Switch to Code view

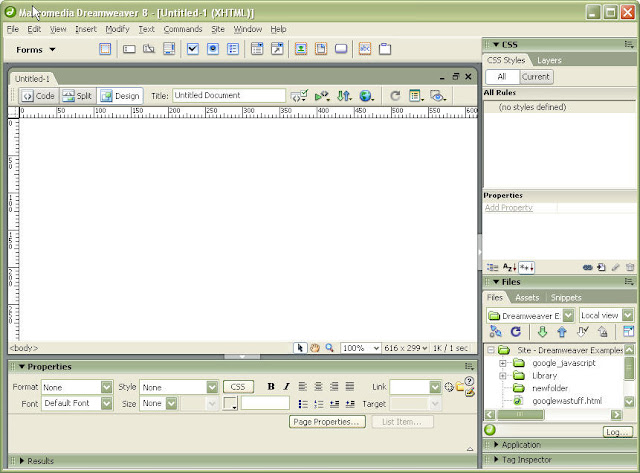click(39, 96)
